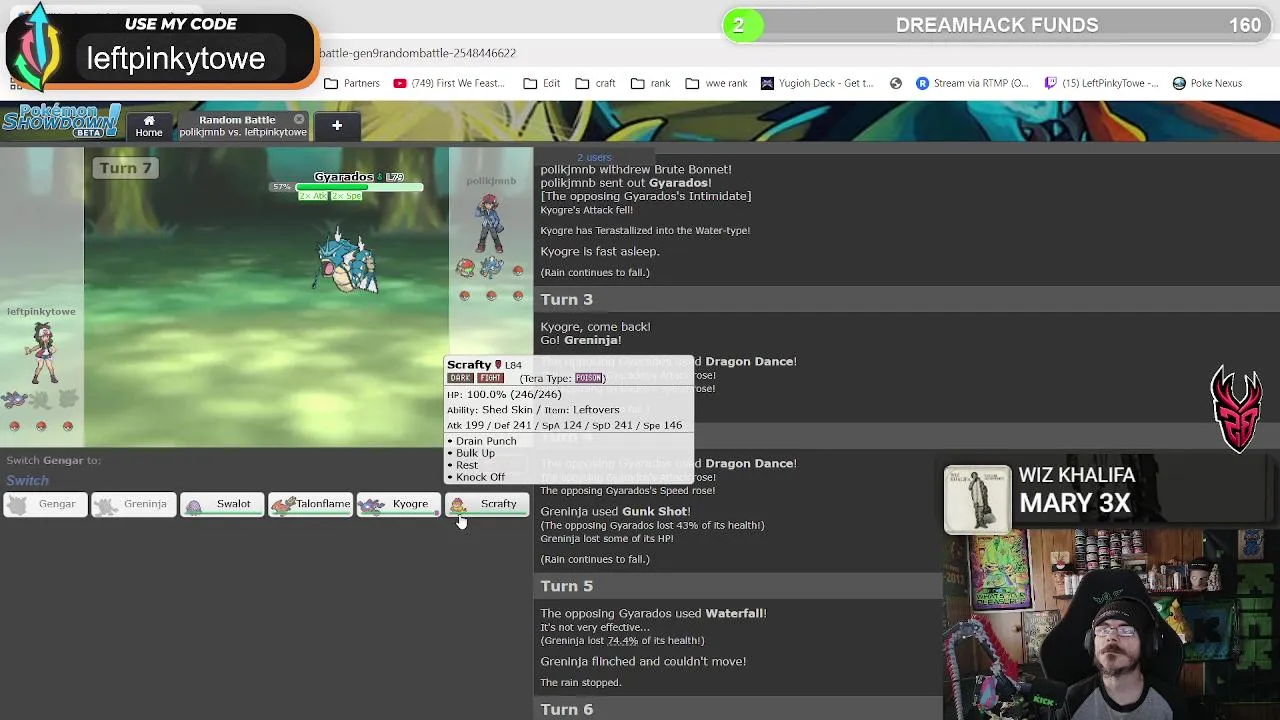Open the Stream via RTMP bookmark

point(972,83)
